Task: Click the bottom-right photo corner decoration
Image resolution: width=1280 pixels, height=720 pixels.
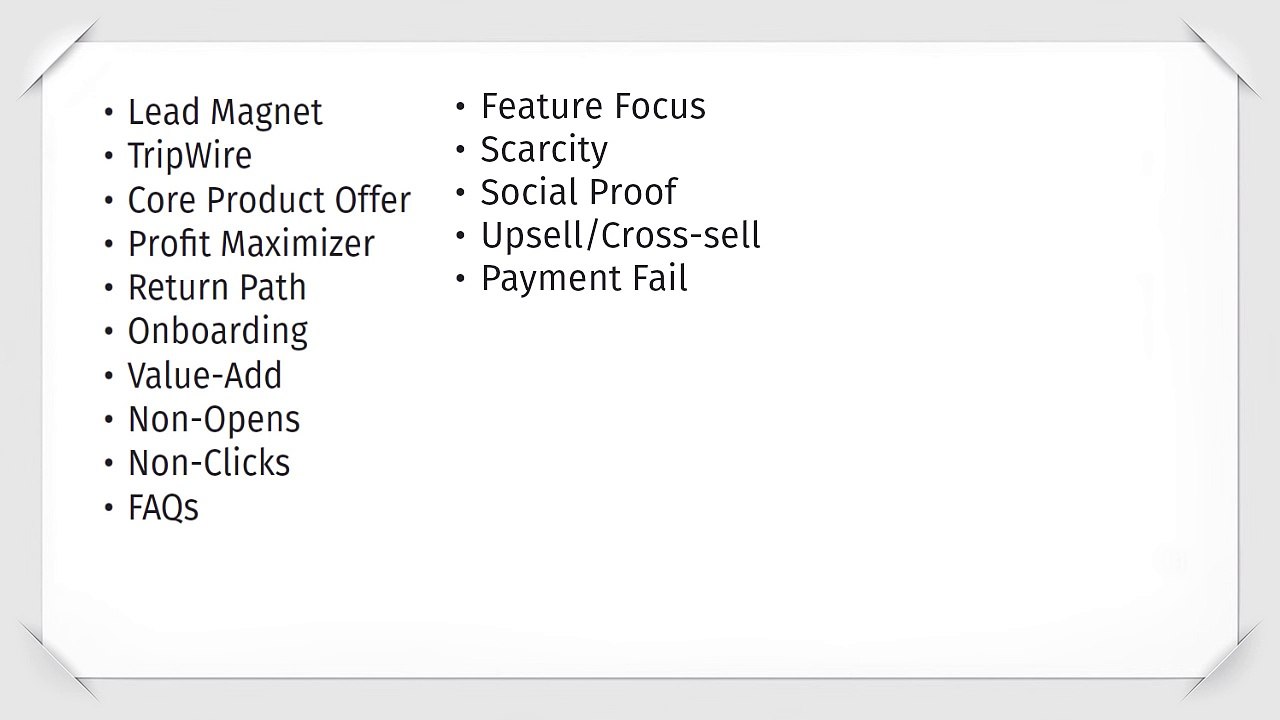Action: click(x=1220, y=660)
